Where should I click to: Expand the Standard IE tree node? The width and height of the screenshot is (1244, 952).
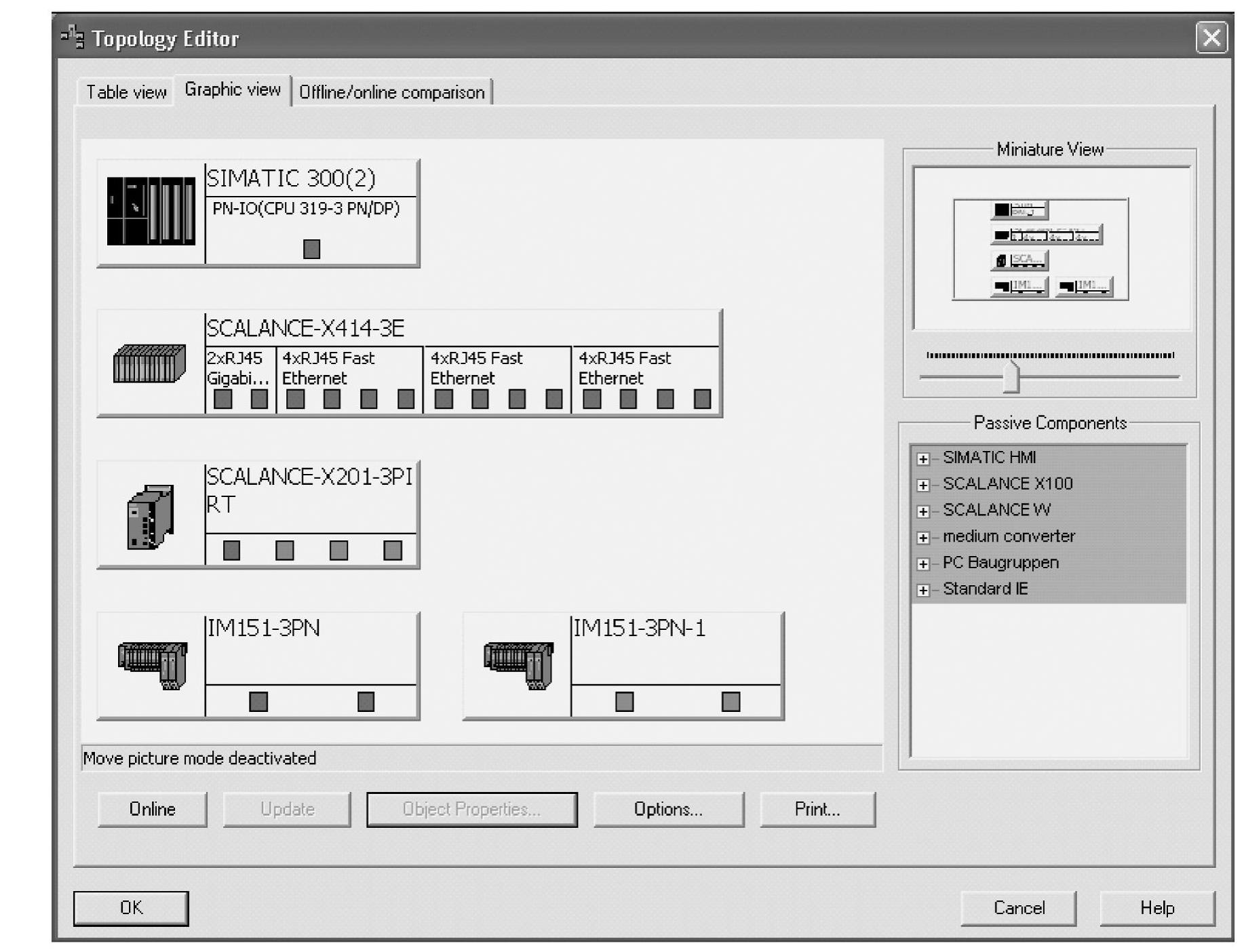point(922,590)
